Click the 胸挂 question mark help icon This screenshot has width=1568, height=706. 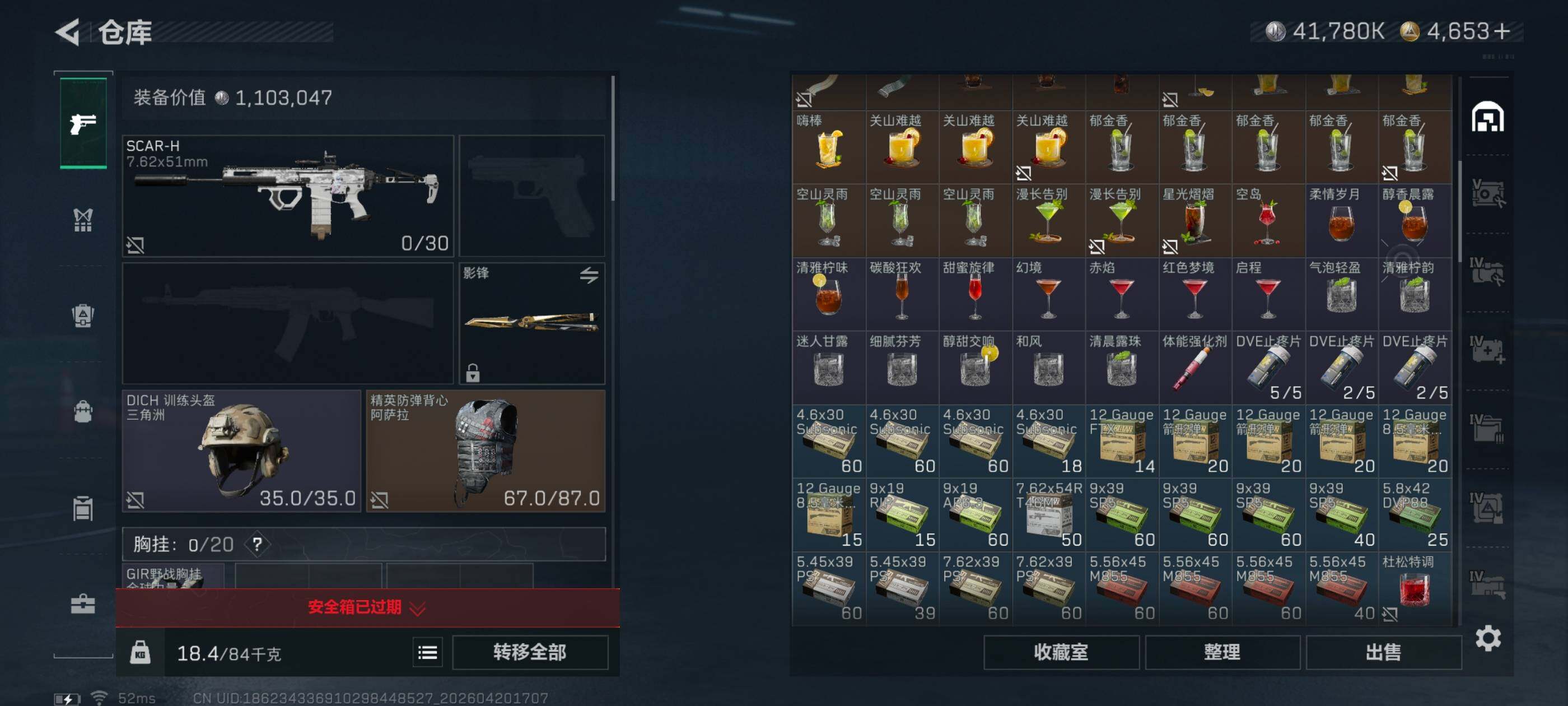258,544
